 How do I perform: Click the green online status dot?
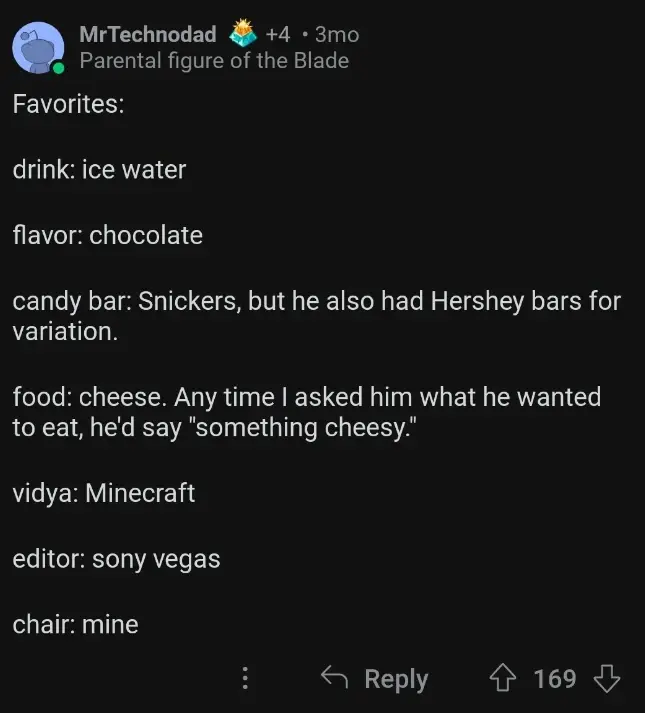(59, 68)
